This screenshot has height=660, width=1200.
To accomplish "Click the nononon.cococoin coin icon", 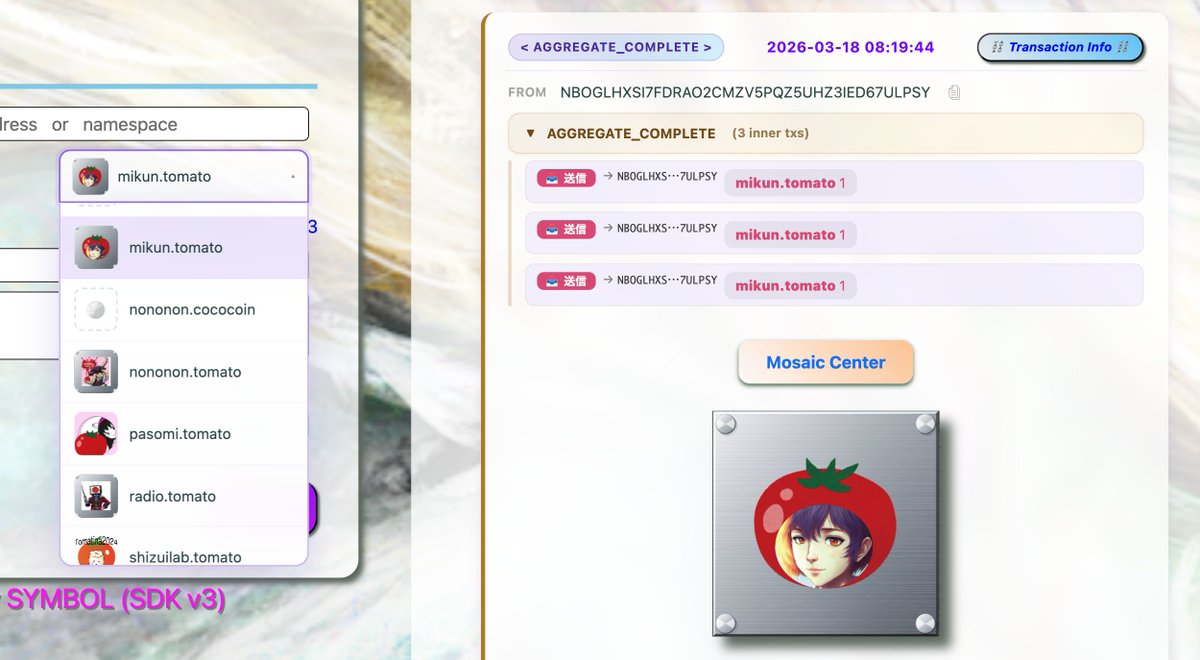I will 96,310.
